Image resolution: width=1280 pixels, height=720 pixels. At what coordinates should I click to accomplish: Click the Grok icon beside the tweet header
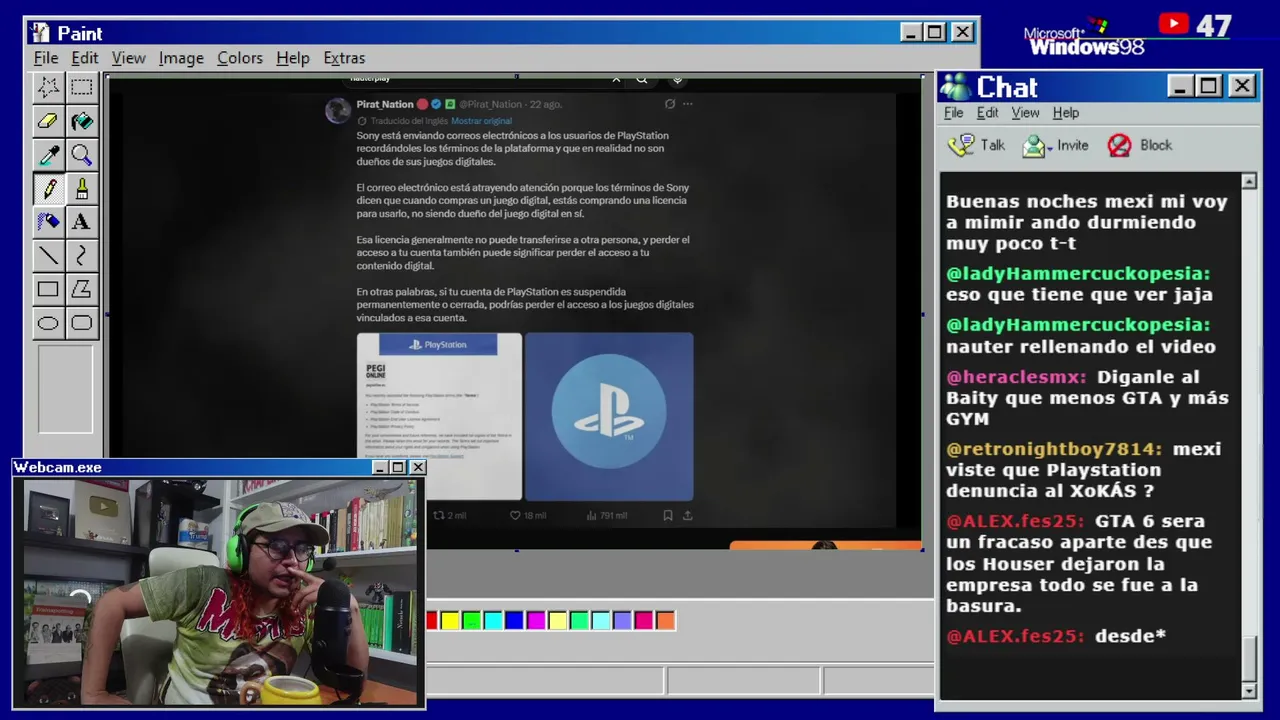pyautogui.click(x=669, y=104)
